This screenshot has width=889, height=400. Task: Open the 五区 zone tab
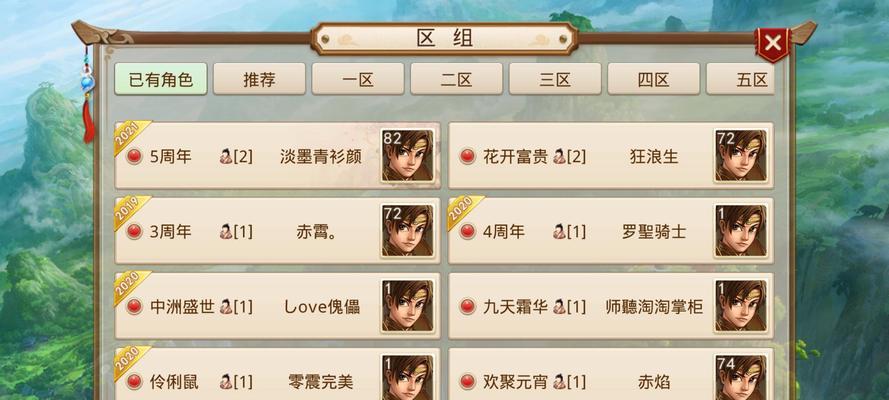[x=740, y=79]
